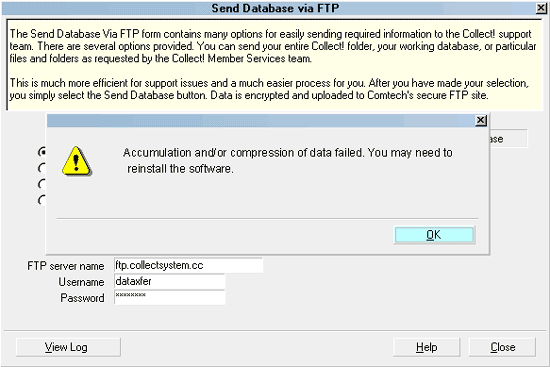Choose the fourth radio button option
The image size is (550, 367).
coord(42,200)
